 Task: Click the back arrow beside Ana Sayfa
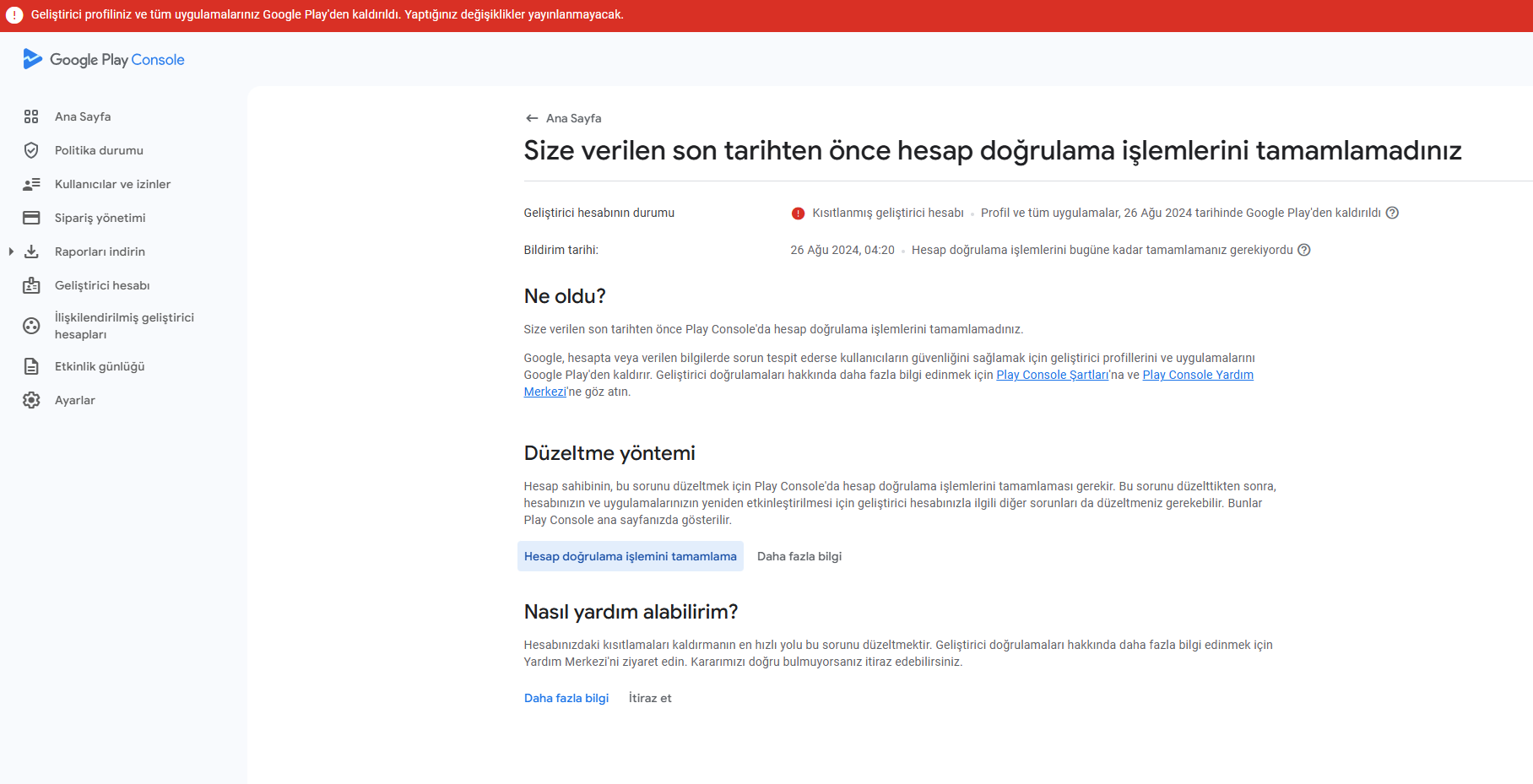click(532, 118)
